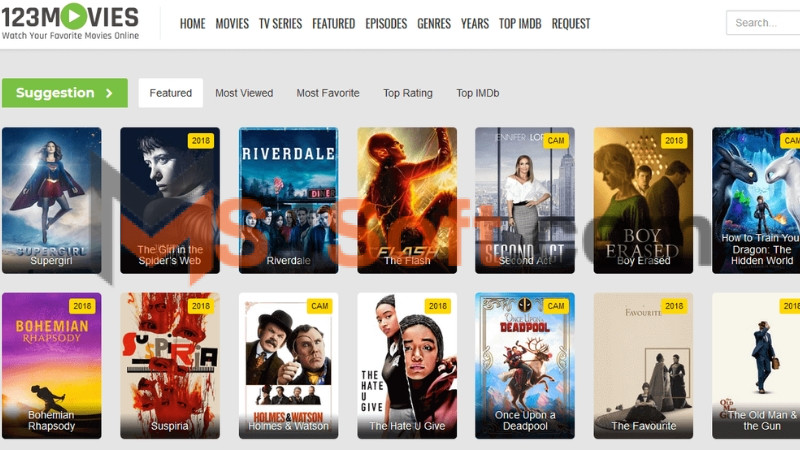Screen dimensions: 800x450
Task: Open the TOP IMDB page
Action: pyautogui.click(x=520, y=23)
